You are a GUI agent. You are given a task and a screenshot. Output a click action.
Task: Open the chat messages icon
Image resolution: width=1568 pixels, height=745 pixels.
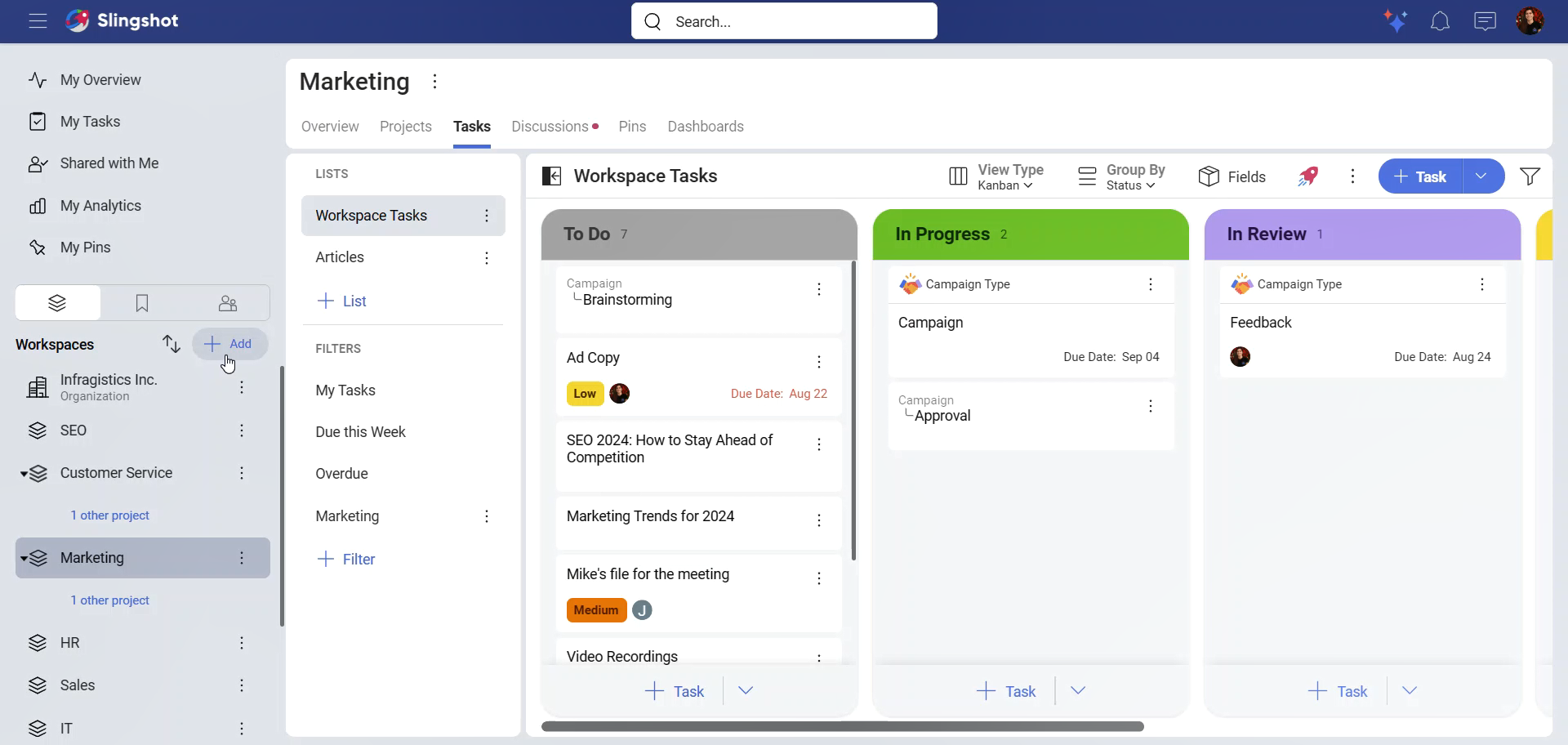[x=1485, y=21]
